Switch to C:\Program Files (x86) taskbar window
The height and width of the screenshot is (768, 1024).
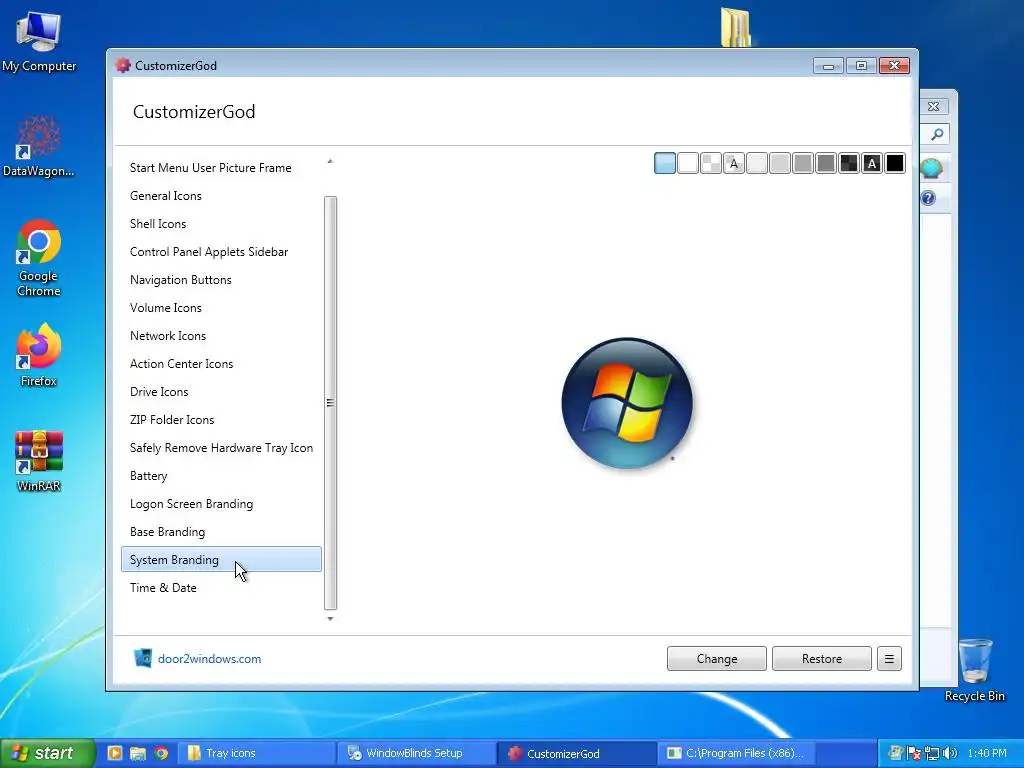[736, 753]
